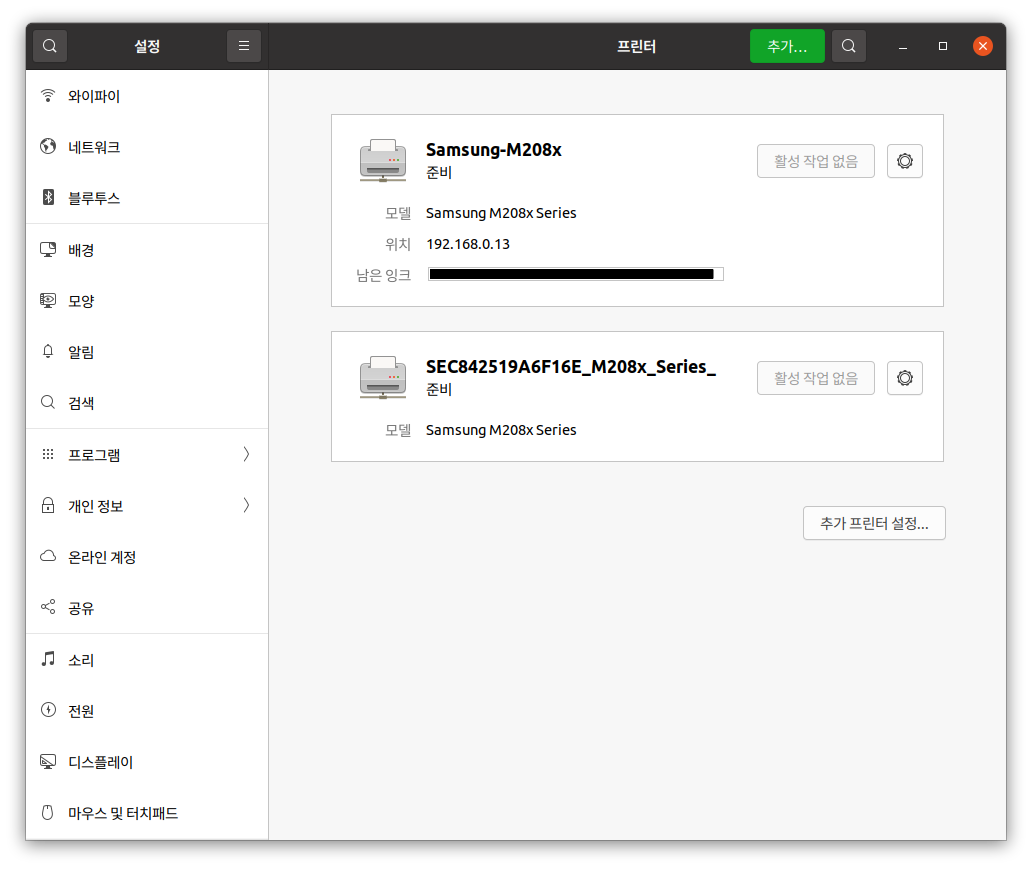Viewport: 1032px width, 869px height.
Task: Select the mouse icon (마우스 및 터치패드)
Action: pos(48,812)
